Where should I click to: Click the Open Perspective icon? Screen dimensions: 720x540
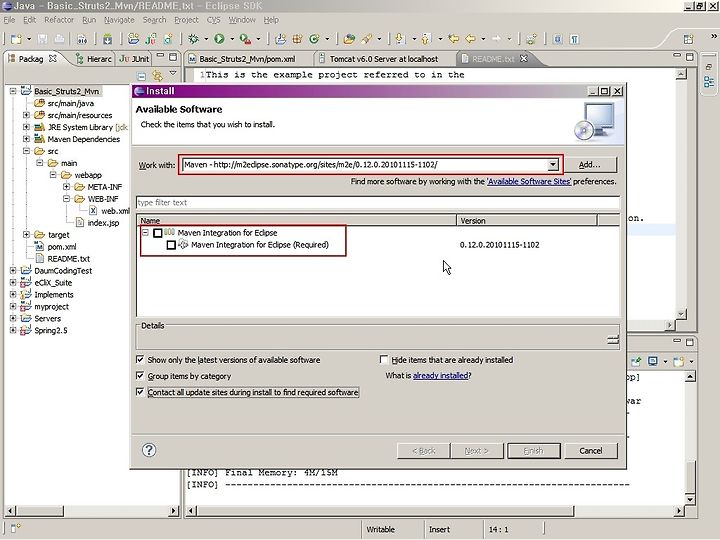tap(688, 39)
